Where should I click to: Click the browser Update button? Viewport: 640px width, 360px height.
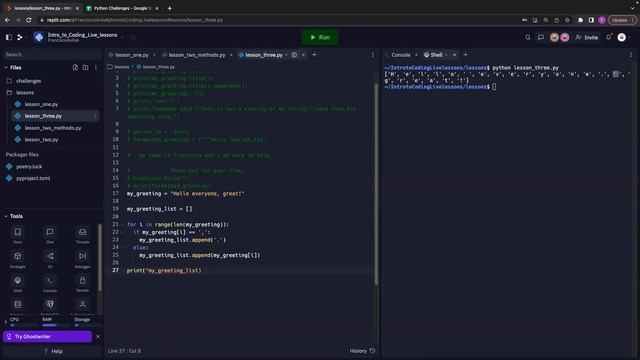coord(622,20)
